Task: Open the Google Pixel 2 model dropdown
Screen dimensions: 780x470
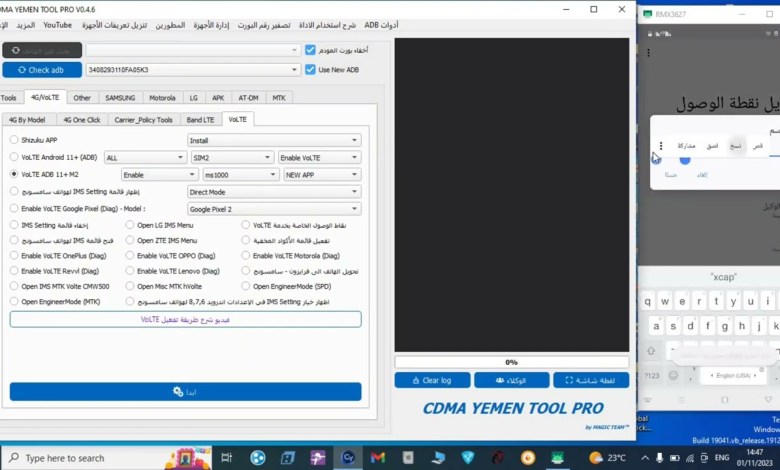Action: [x=274, y=209]
